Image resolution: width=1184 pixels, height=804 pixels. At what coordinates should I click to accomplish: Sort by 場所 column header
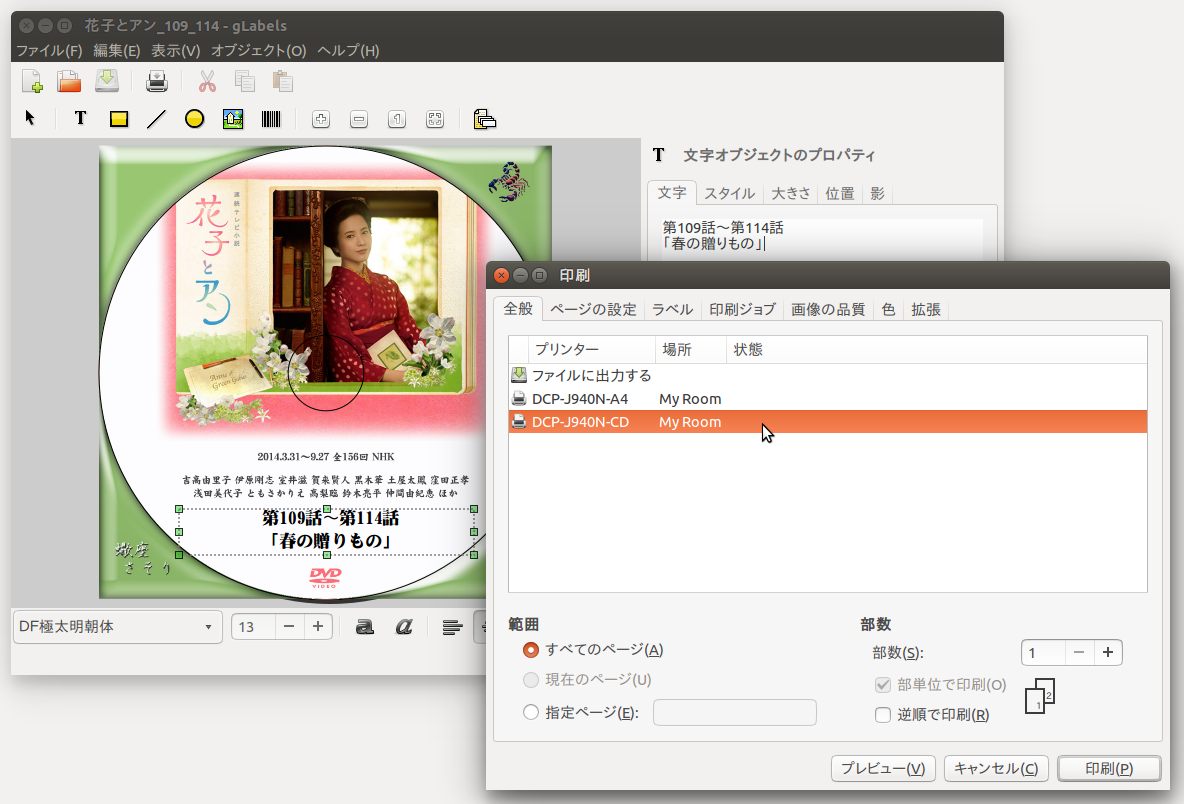(690, 350)
